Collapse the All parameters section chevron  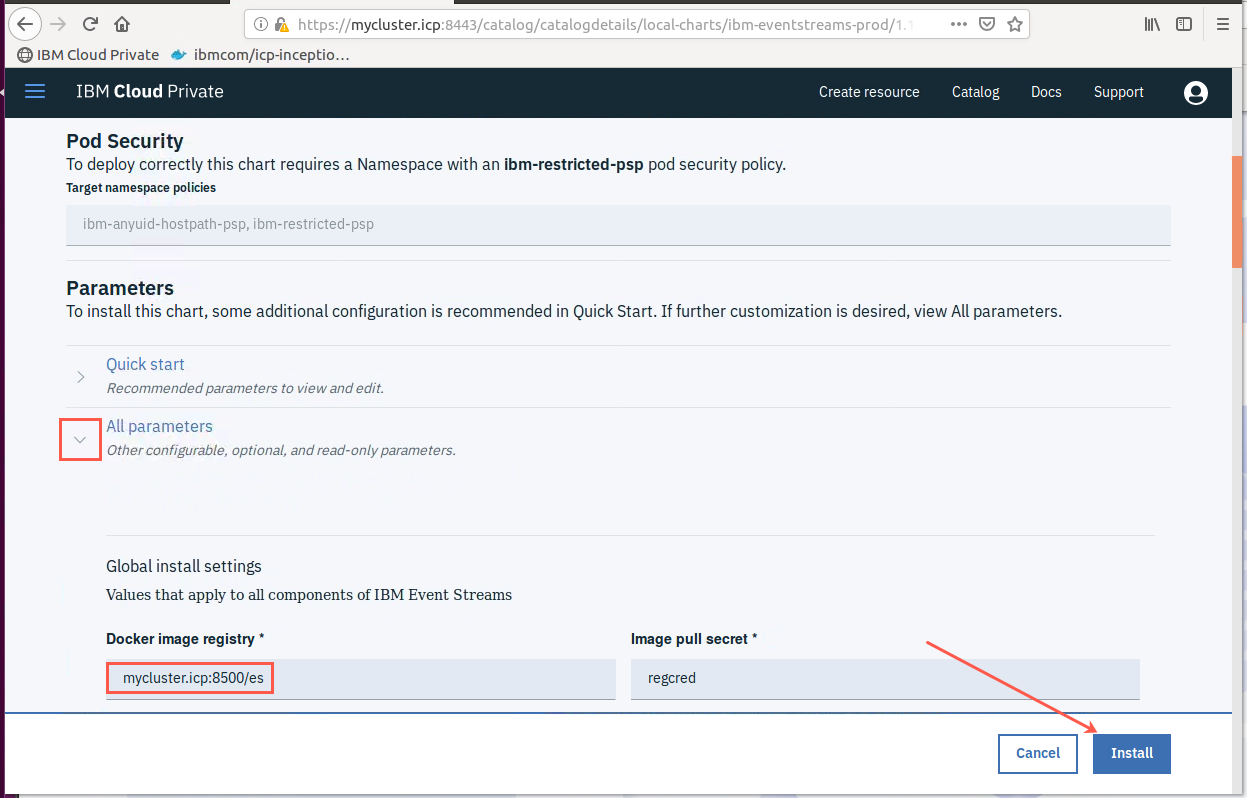pyautogui.click(x=81, y=439)
